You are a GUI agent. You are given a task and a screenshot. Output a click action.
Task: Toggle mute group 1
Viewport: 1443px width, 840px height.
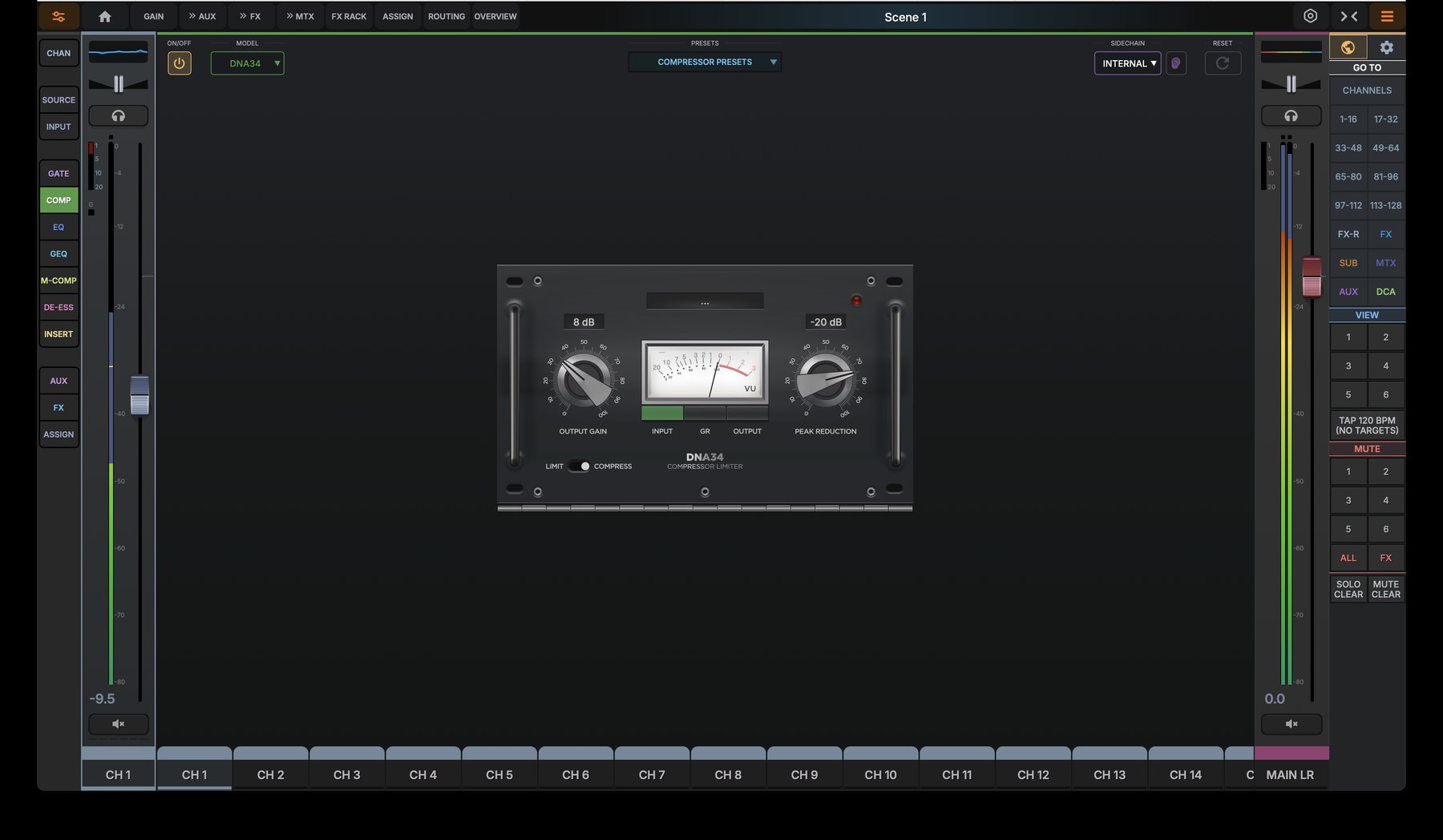coord(1348,471)
